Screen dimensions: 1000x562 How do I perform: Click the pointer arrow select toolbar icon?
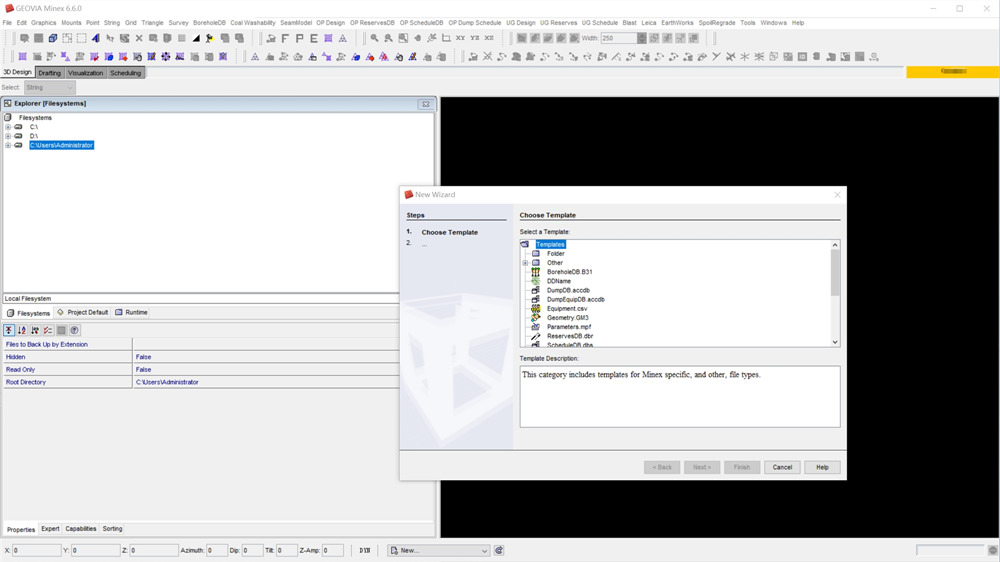tap(110, 38)
